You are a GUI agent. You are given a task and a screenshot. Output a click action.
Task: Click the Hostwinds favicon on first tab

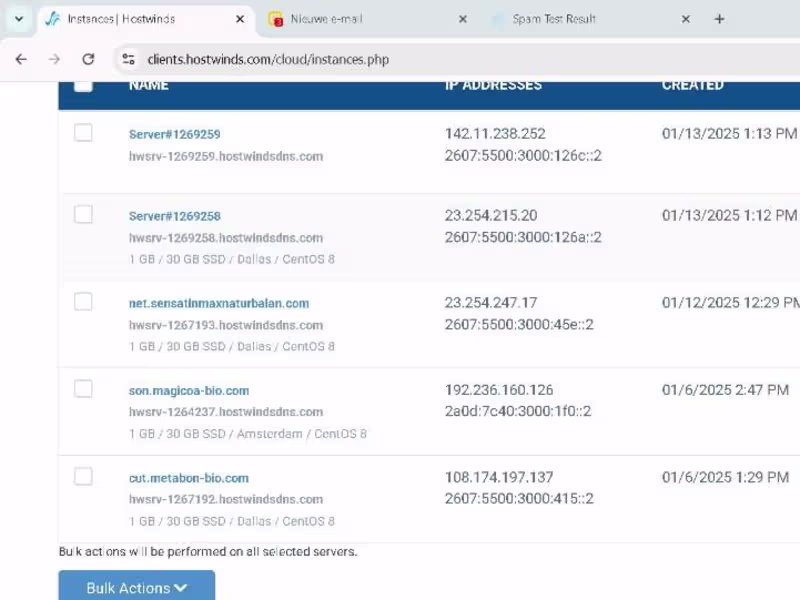52,19
